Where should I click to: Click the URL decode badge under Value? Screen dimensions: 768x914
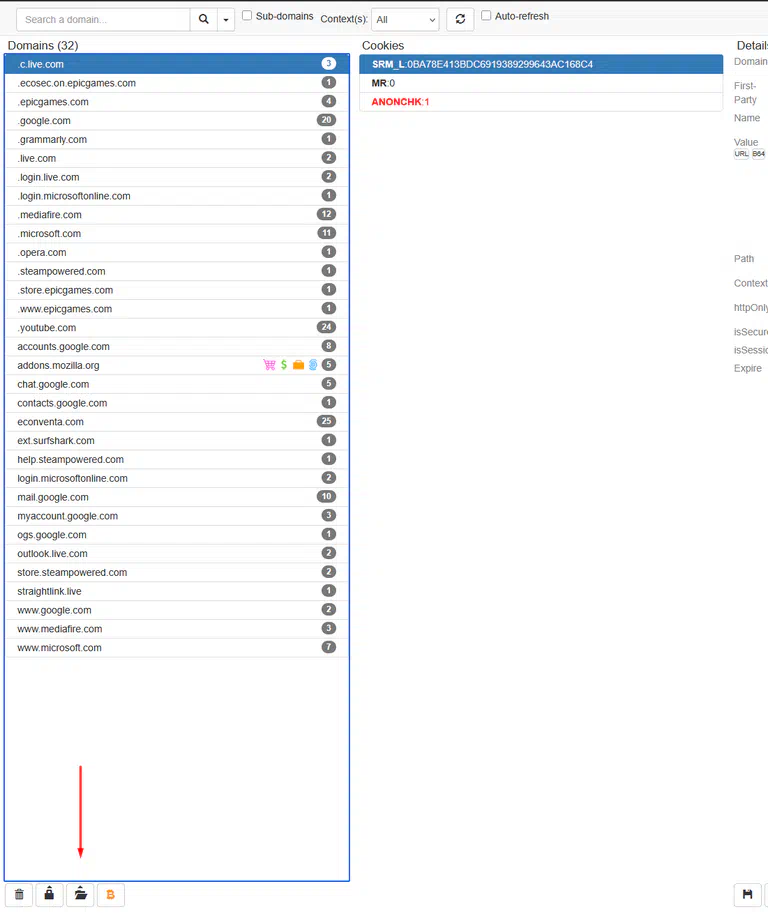(741, 154)
